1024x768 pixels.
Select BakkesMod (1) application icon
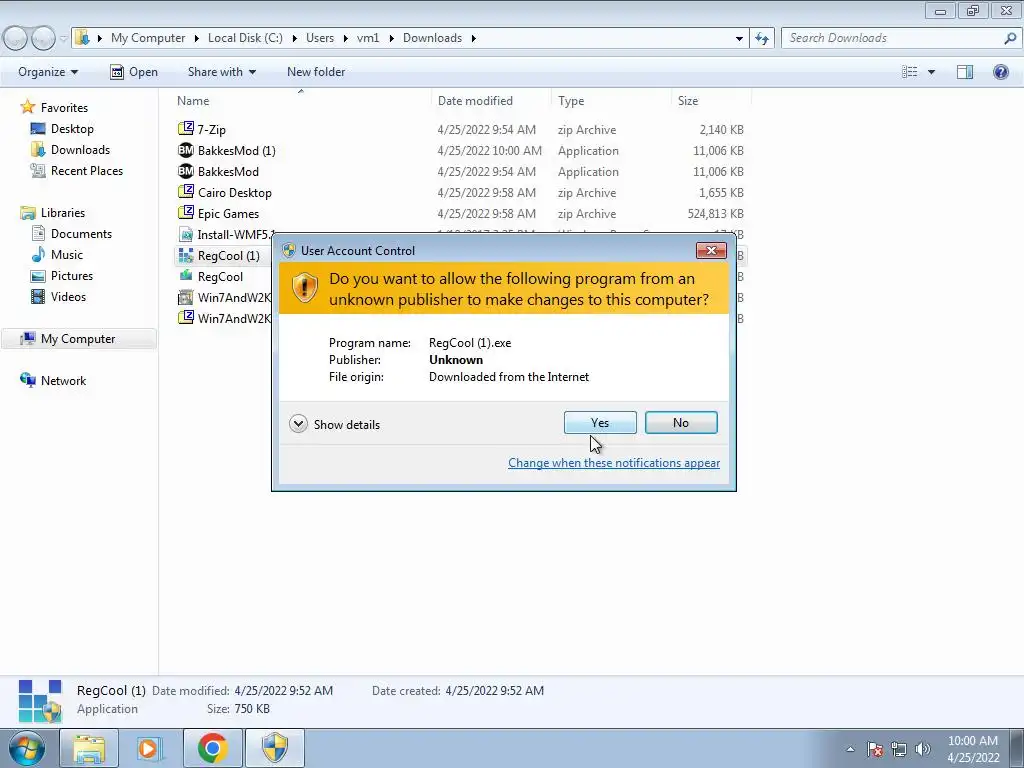(x=185, y=150)
